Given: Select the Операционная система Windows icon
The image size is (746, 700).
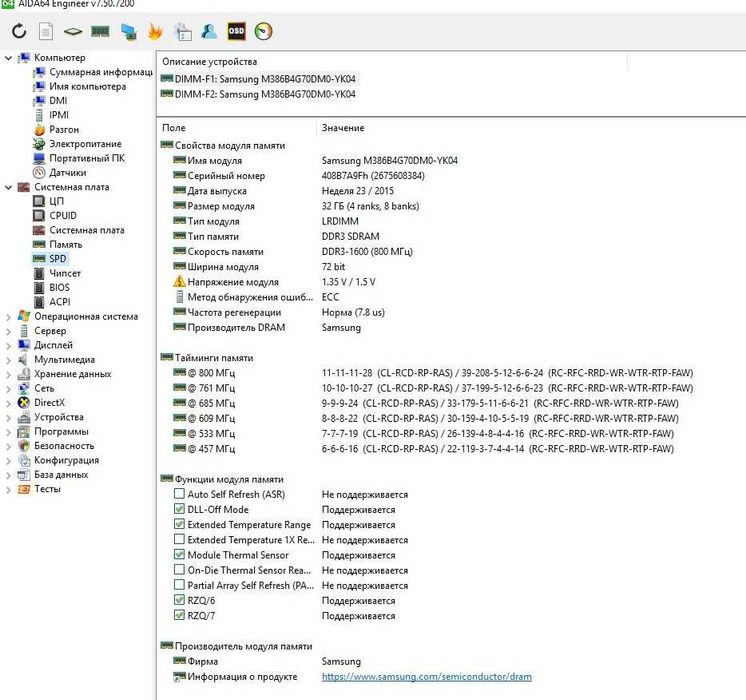Looking at the screenshot, I should coord(23,316).
